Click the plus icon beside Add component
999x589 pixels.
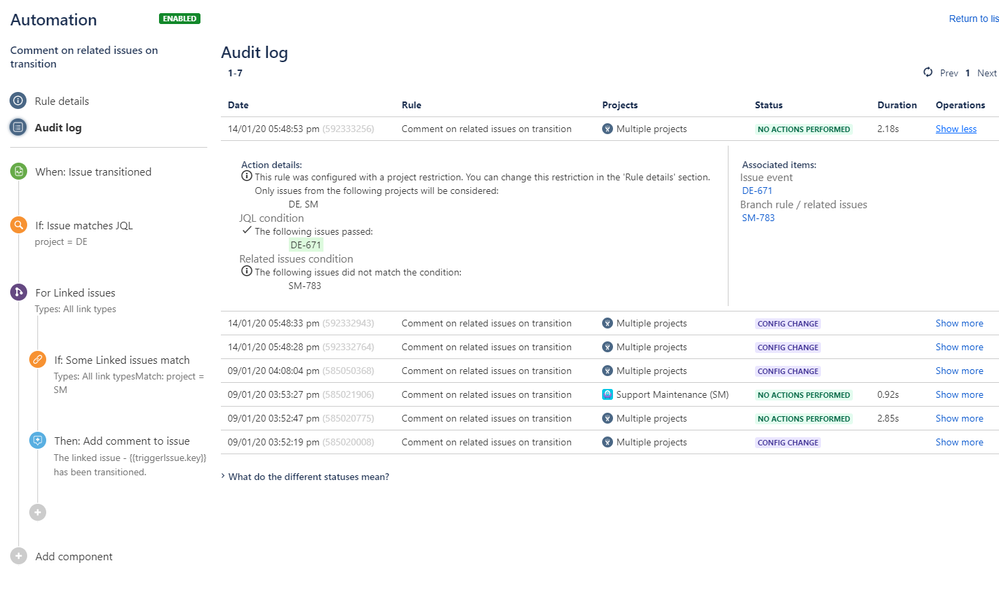(18, 556)
